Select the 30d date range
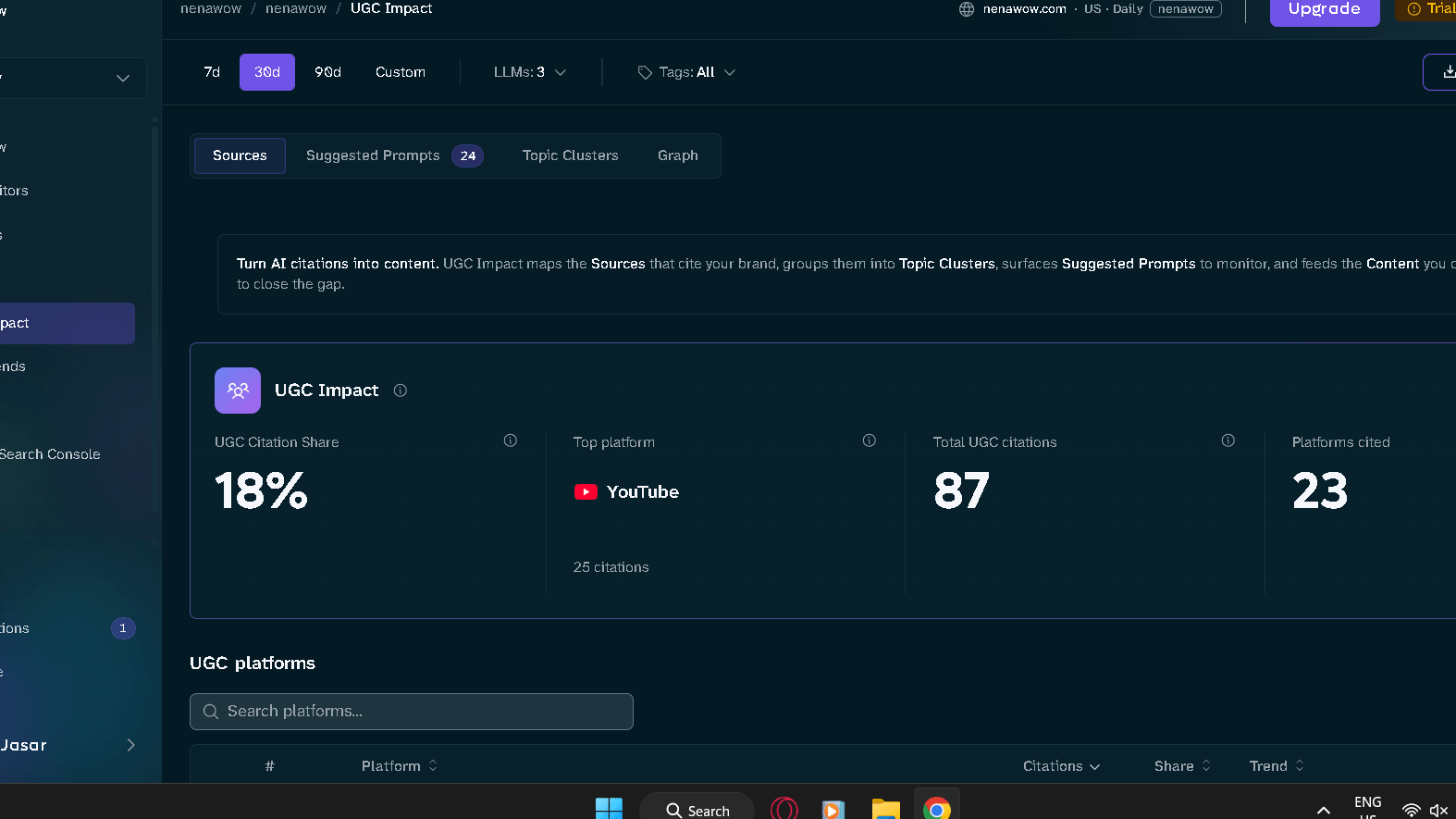 point(267,72)
